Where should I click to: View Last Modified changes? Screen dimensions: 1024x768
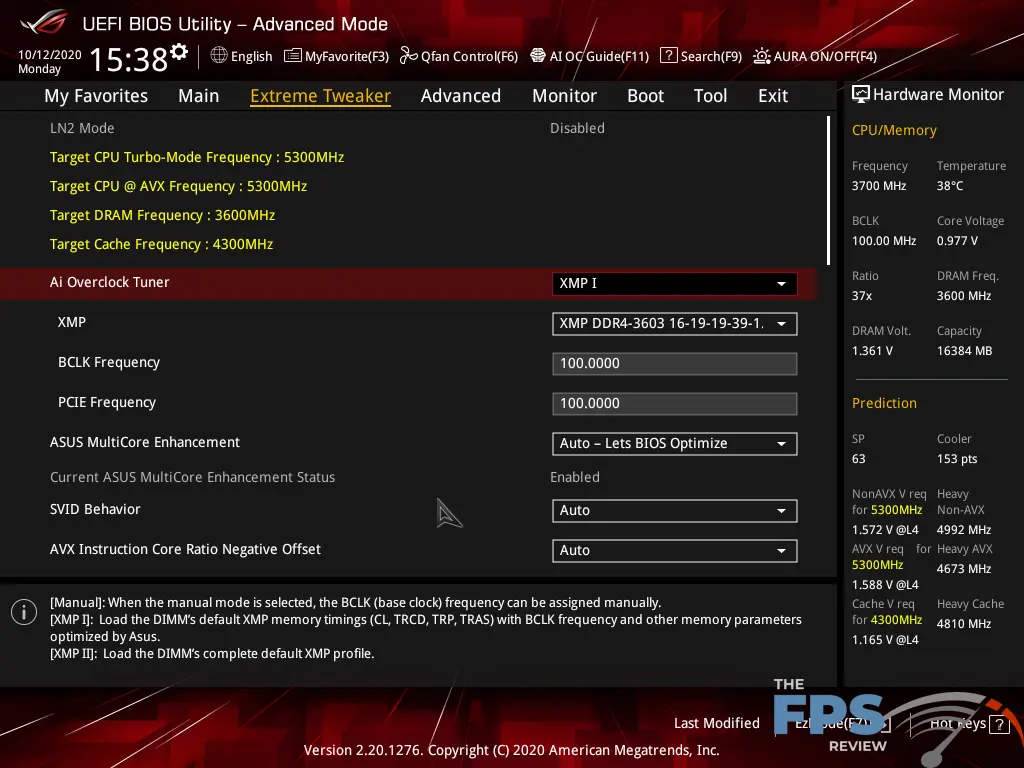[x=717, y=722]
